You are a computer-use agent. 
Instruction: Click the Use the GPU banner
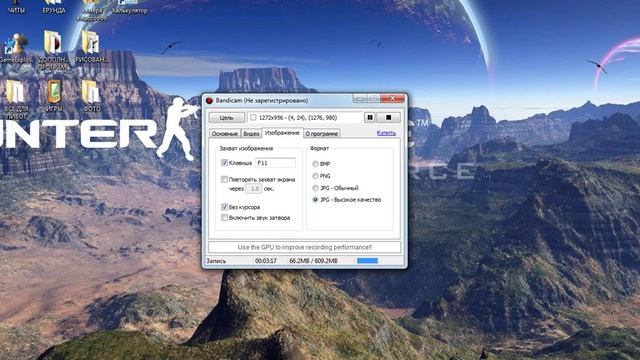(304, 247)
